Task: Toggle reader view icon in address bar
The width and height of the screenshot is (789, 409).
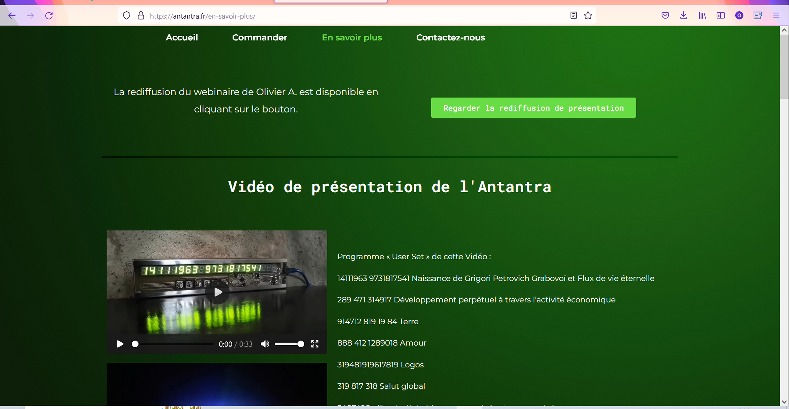Action: (573, 16)
